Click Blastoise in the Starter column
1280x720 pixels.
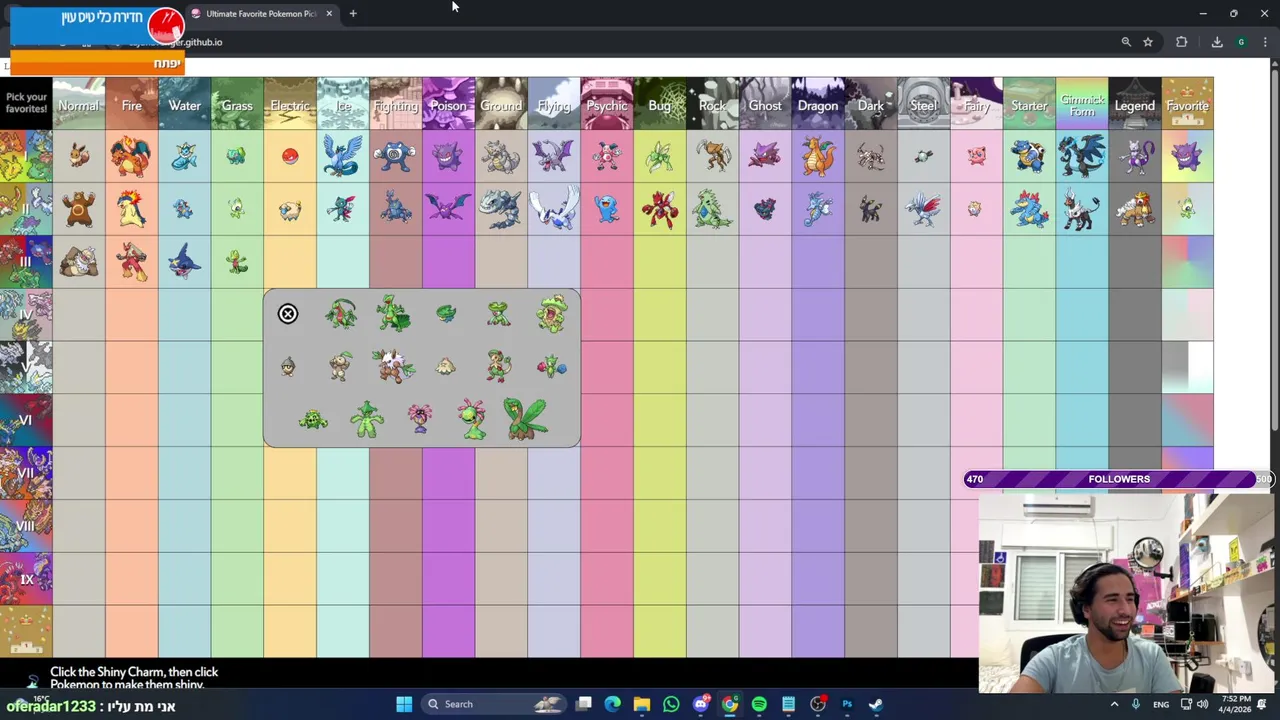(1029, 157)
